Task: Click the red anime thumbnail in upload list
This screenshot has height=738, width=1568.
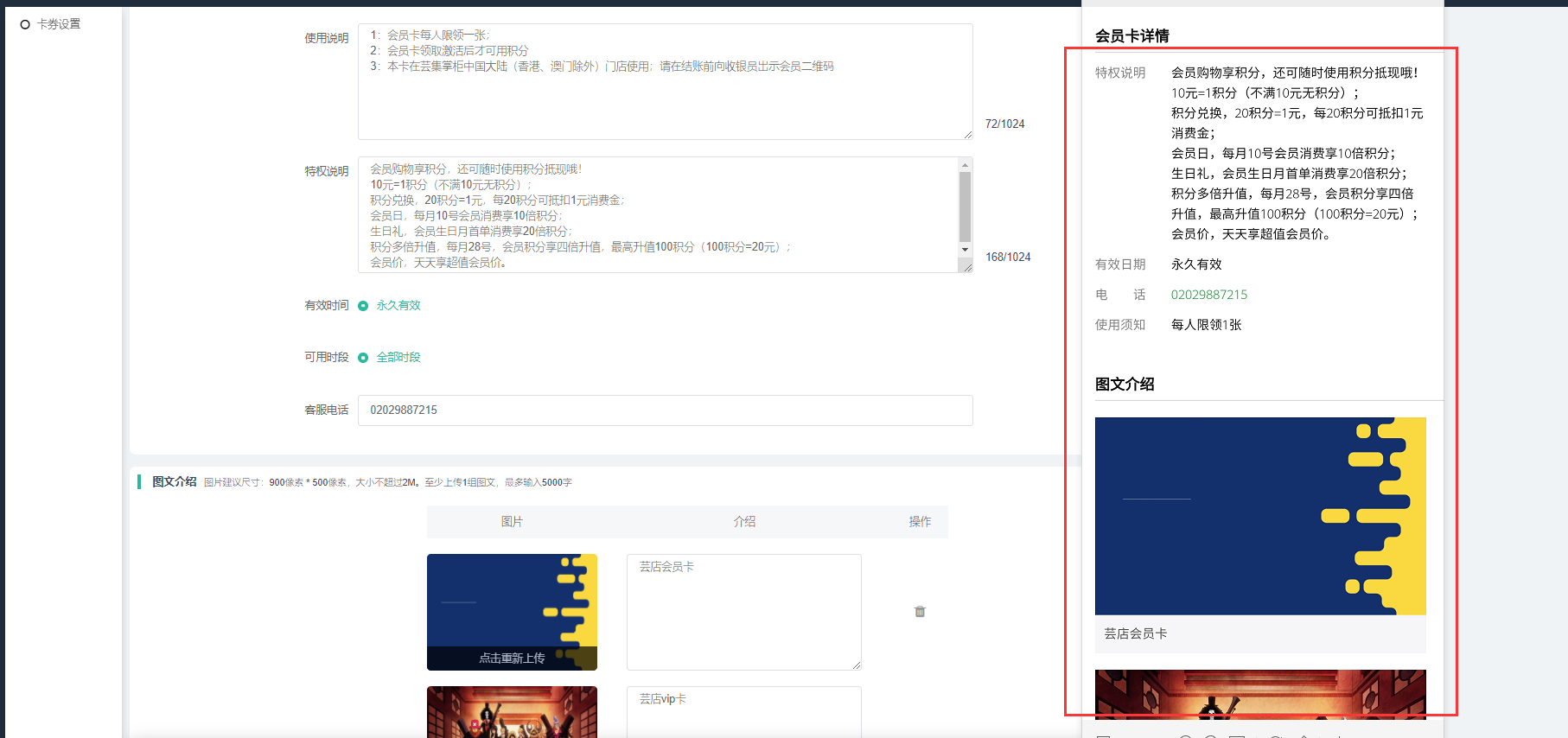Action: [512, 712]
